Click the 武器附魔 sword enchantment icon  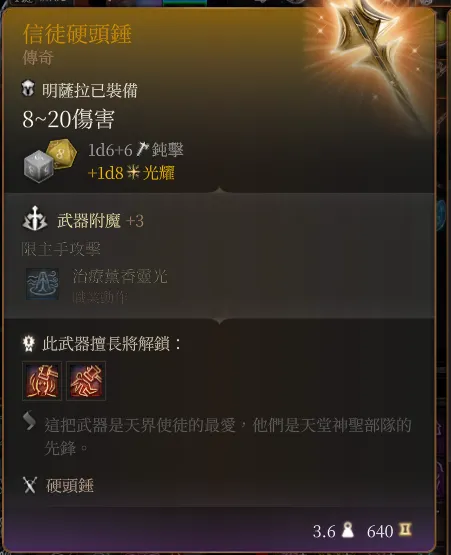pyautogui.click(x=35, y=219)
